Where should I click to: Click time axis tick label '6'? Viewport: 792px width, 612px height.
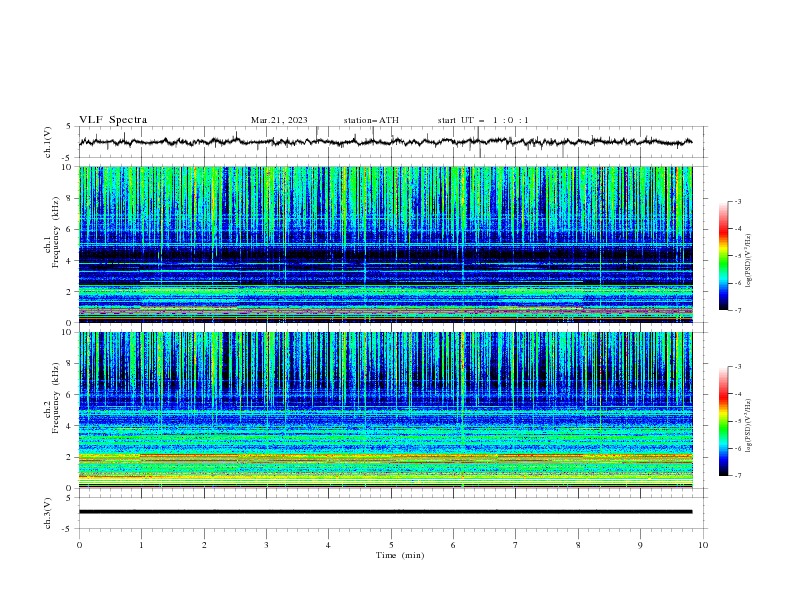click(x=453, y=545)
